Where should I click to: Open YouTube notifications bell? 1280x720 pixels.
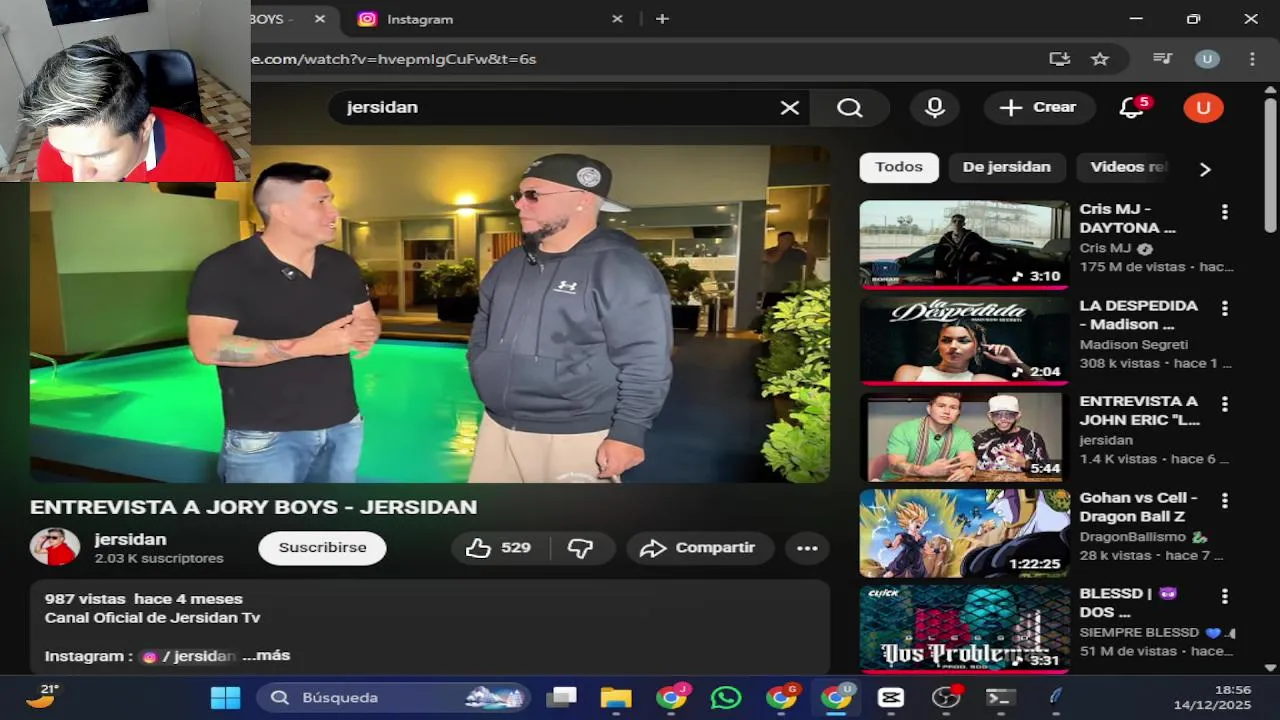point(1131,108)
